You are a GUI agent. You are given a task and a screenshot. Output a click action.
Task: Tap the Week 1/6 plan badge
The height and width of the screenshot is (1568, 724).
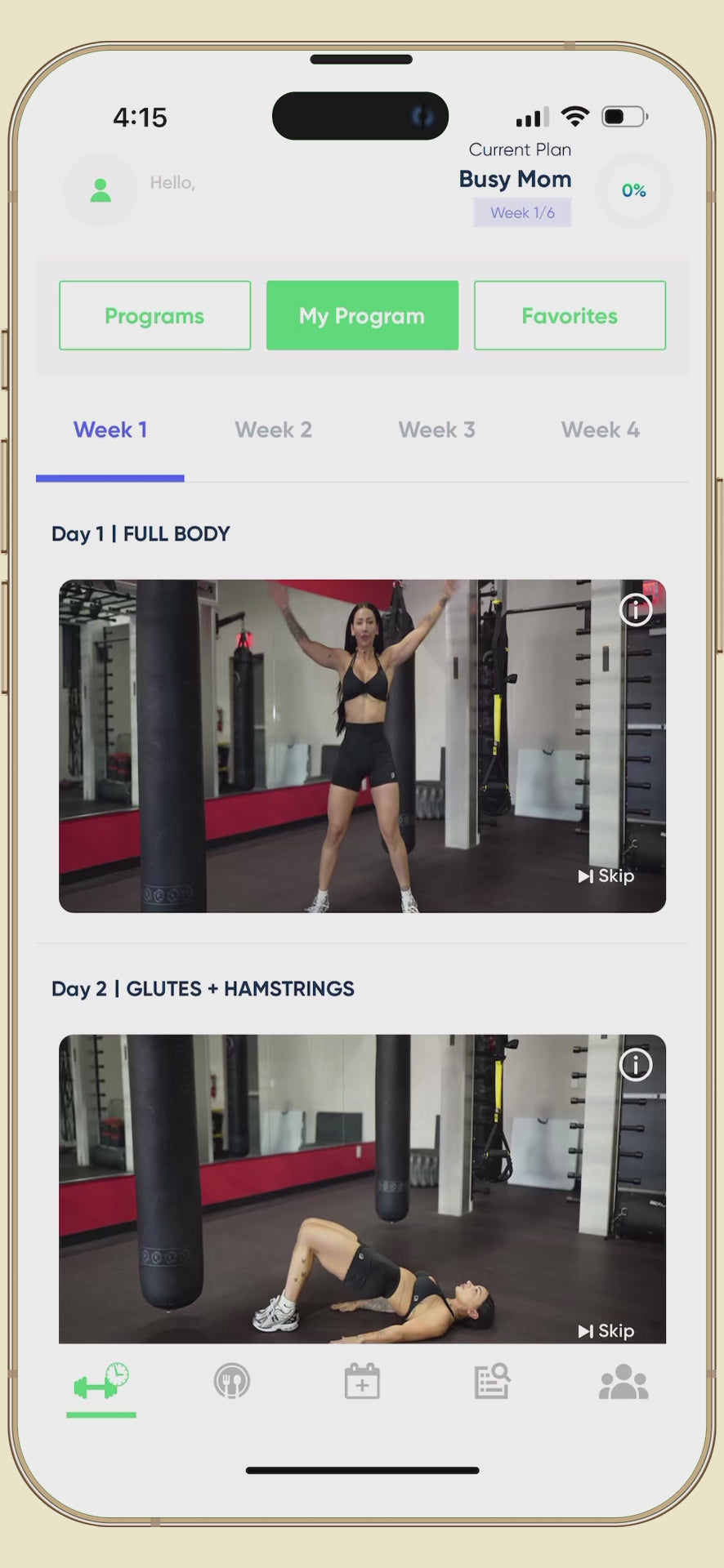(522, 213)
